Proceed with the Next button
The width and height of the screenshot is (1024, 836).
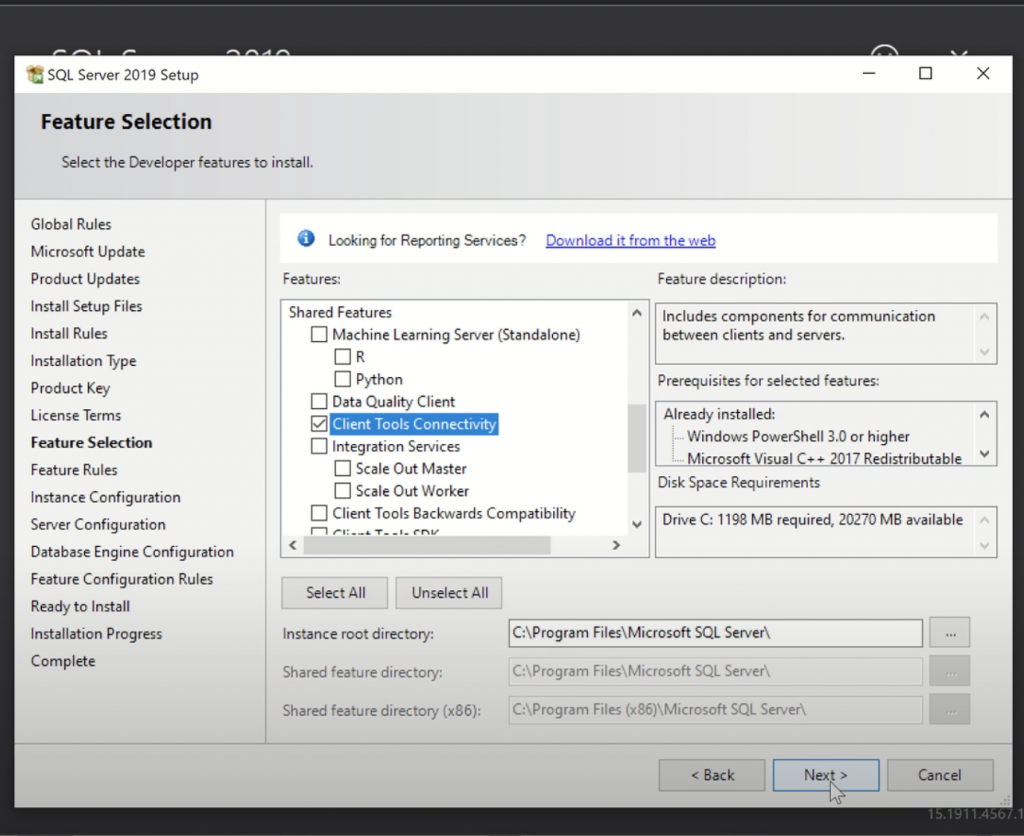click(825, 775)
